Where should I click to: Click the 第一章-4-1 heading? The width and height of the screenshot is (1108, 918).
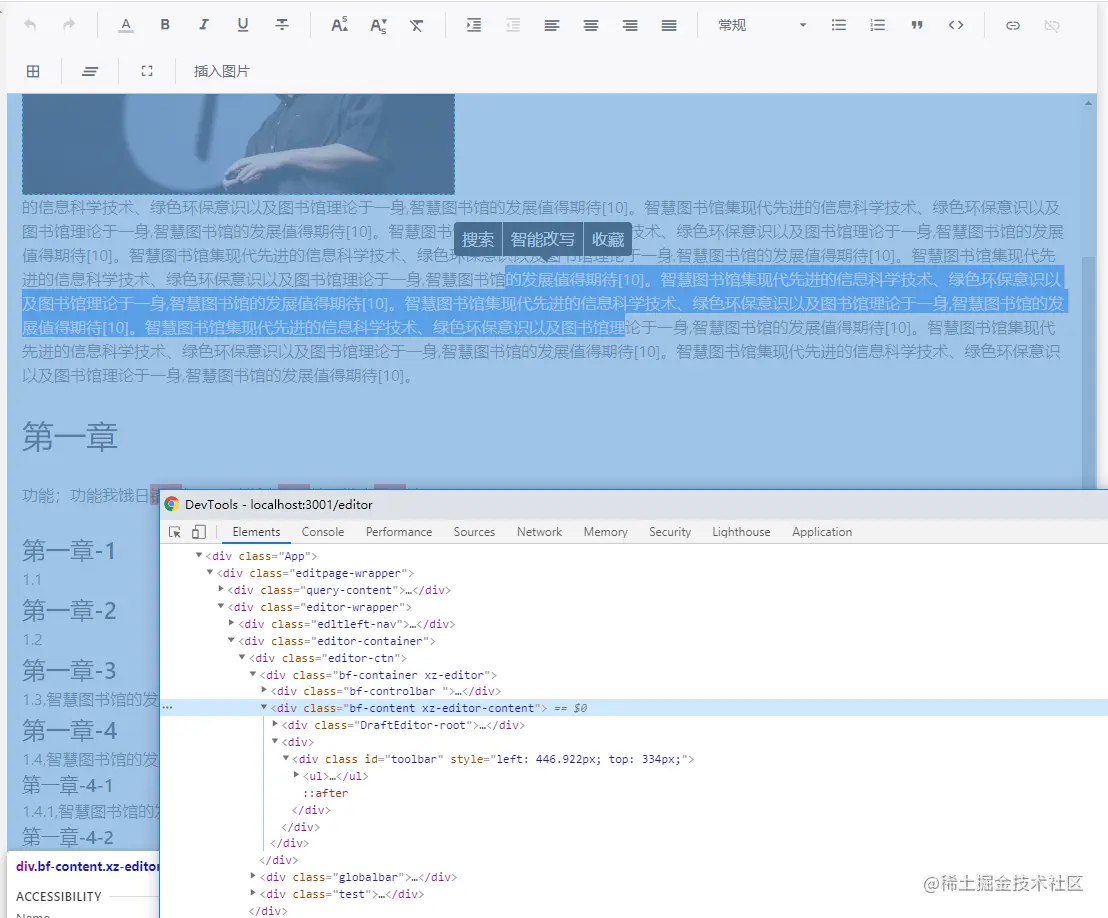tap(67, 785)
